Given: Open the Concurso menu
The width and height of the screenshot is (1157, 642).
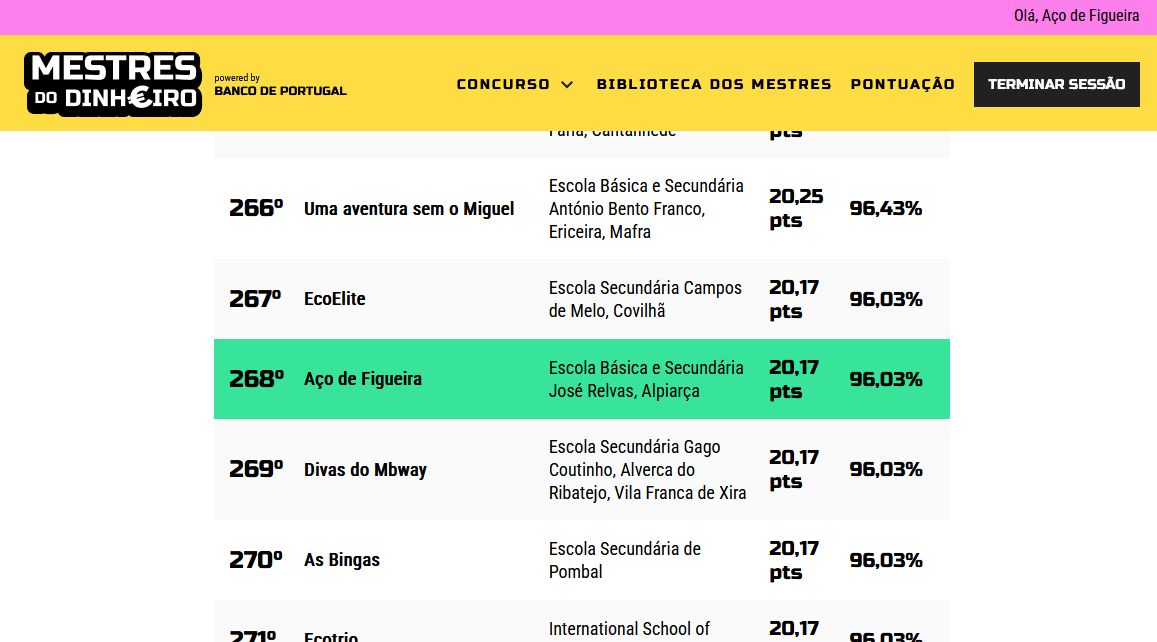Looking at the screenshot, I should [504, 85].
